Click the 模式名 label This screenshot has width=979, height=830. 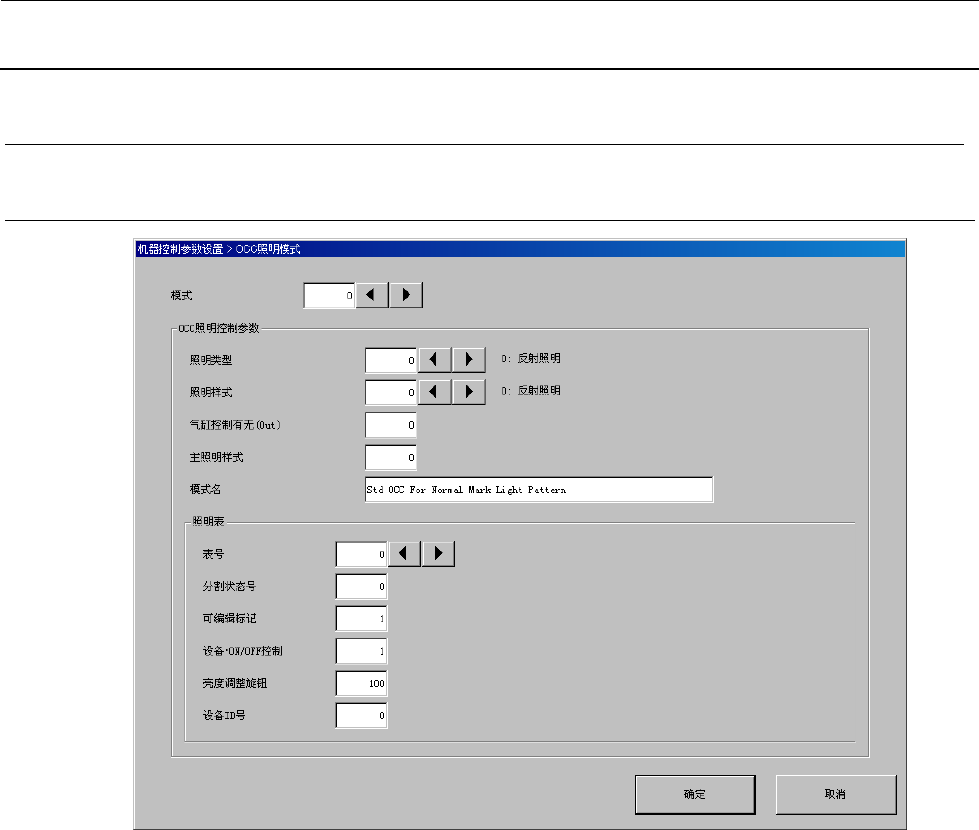click(205, 489)
